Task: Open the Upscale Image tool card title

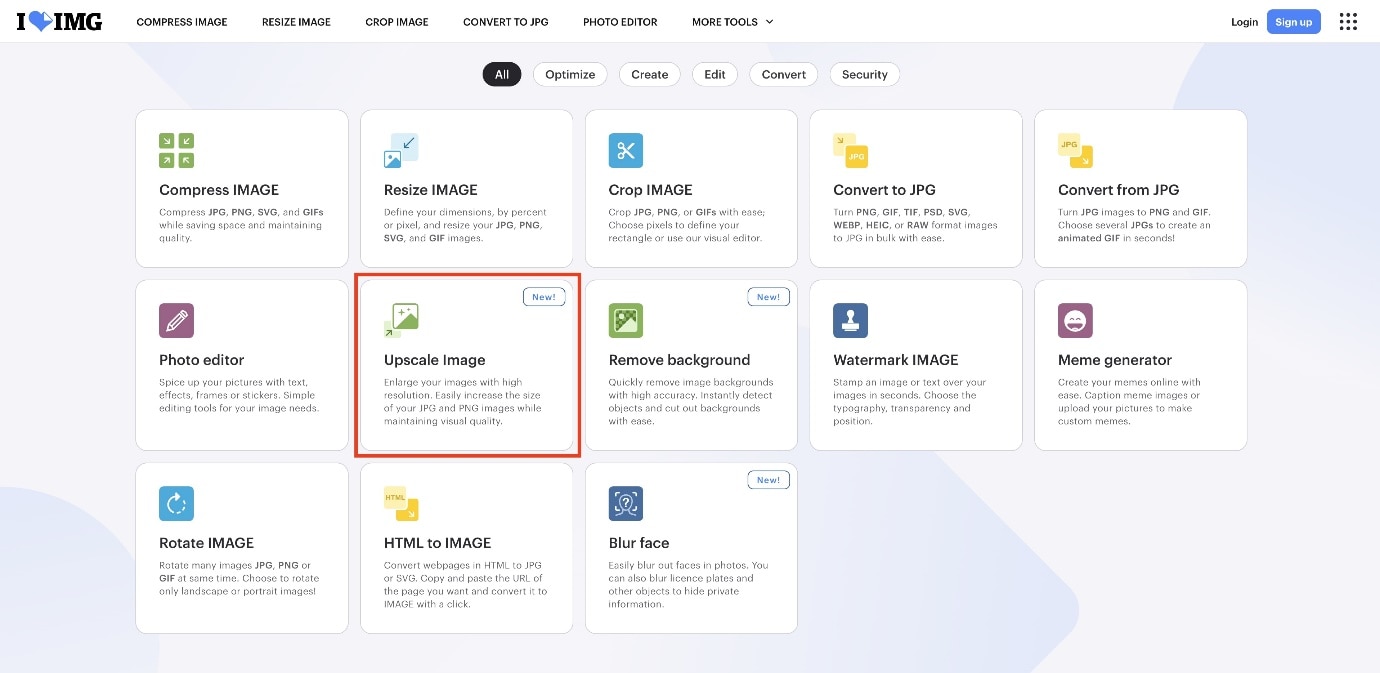Action: (x=434, y=360)
